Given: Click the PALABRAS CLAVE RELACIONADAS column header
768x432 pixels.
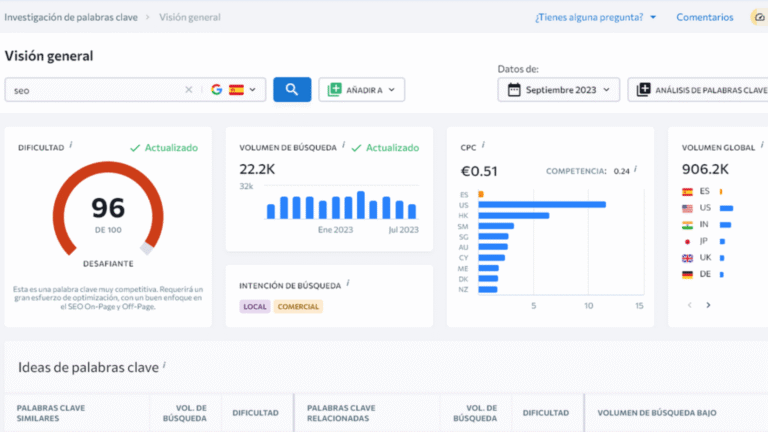Looking at the screenshot, I should coord(341,413).
